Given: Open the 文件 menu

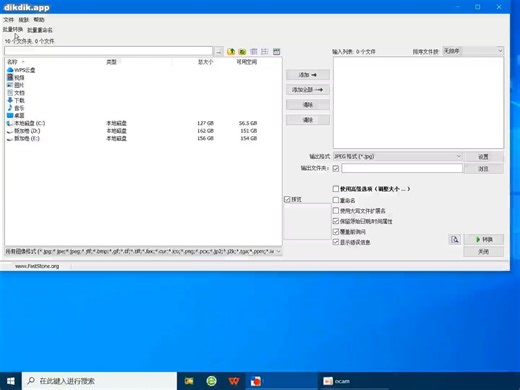Looking at the screenshot, I should pos(9,20).
